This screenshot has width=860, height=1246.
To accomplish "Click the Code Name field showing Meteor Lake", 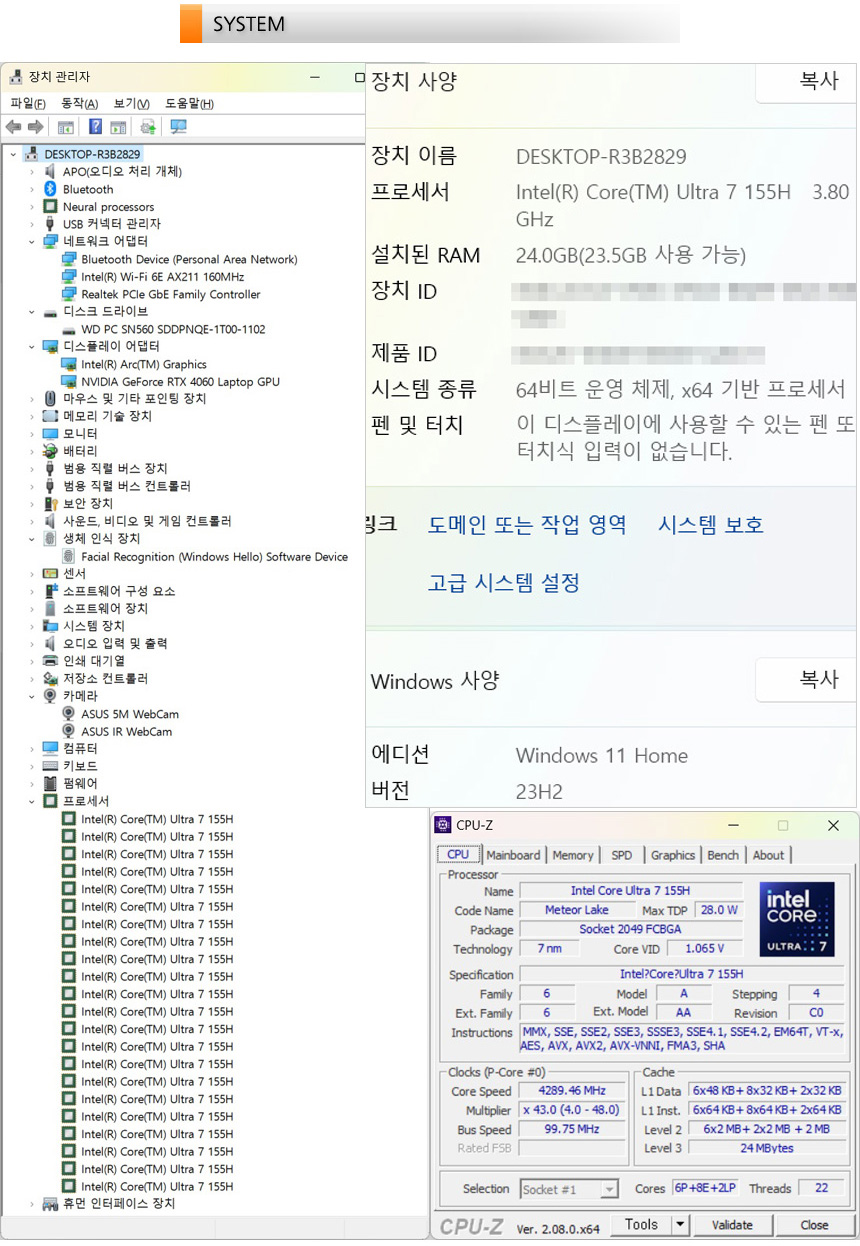I will pos(576,910).
